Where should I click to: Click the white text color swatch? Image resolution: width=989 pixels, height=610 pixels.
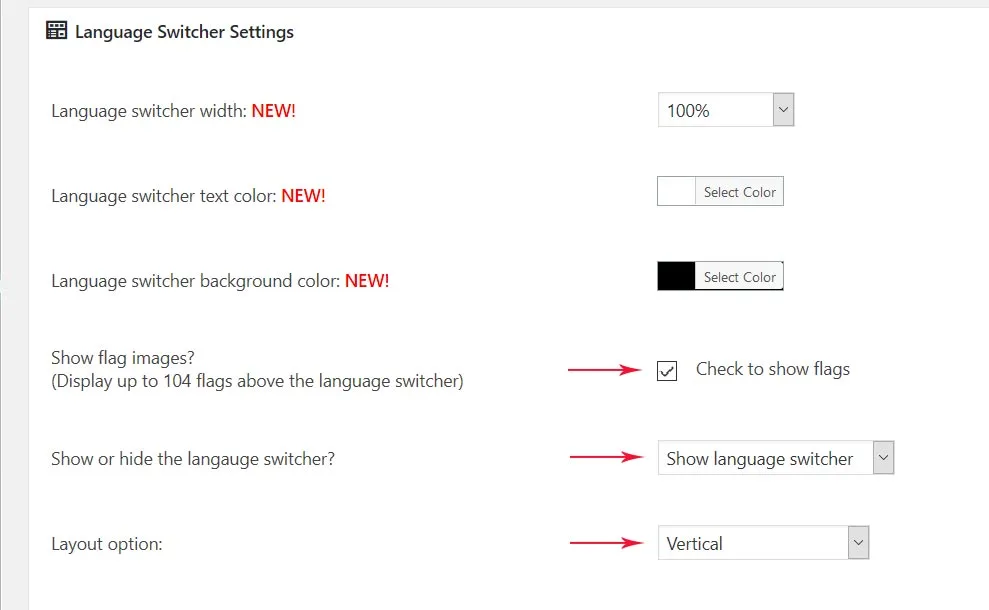[x=676, y=191]
